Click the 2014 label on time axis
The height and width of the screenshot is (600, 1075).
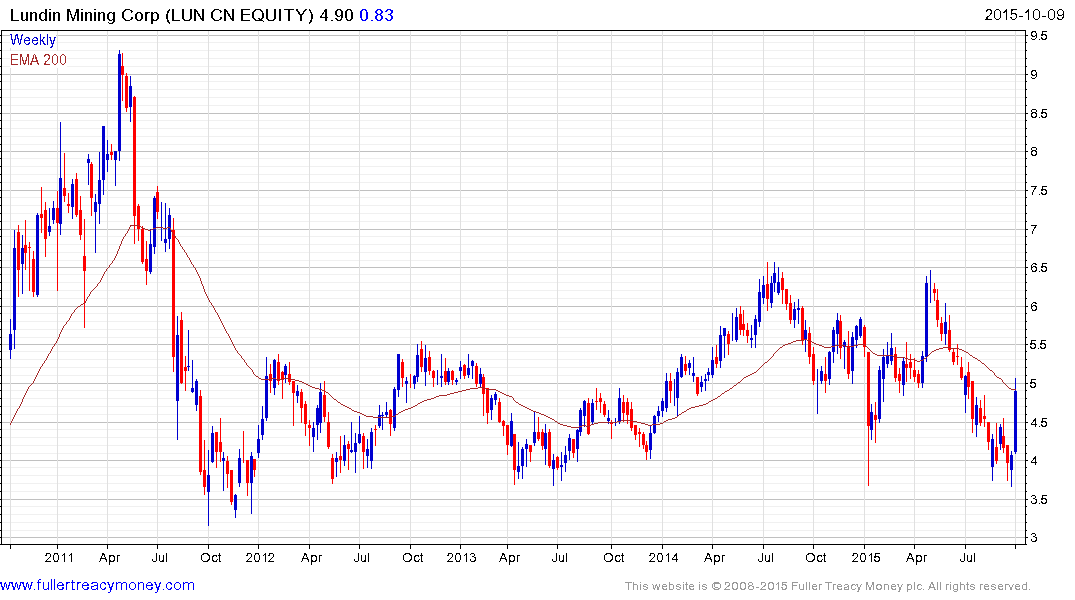point(663,557)
